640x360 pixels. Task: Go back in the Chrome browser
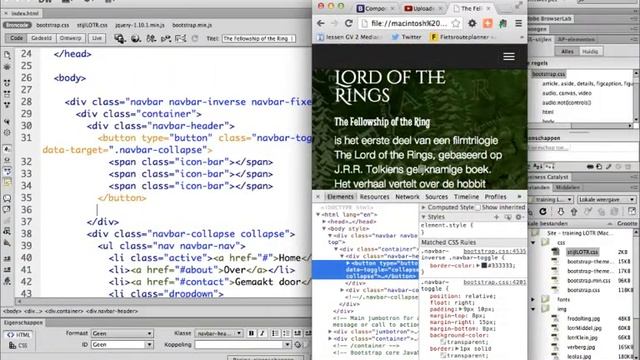pyautogui.click(x=321, y=23)
